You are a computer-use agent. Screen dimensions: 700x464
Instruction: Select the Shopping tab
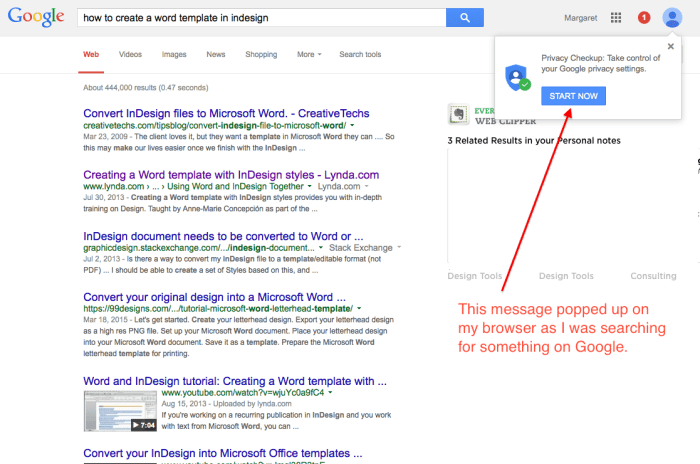261,54
